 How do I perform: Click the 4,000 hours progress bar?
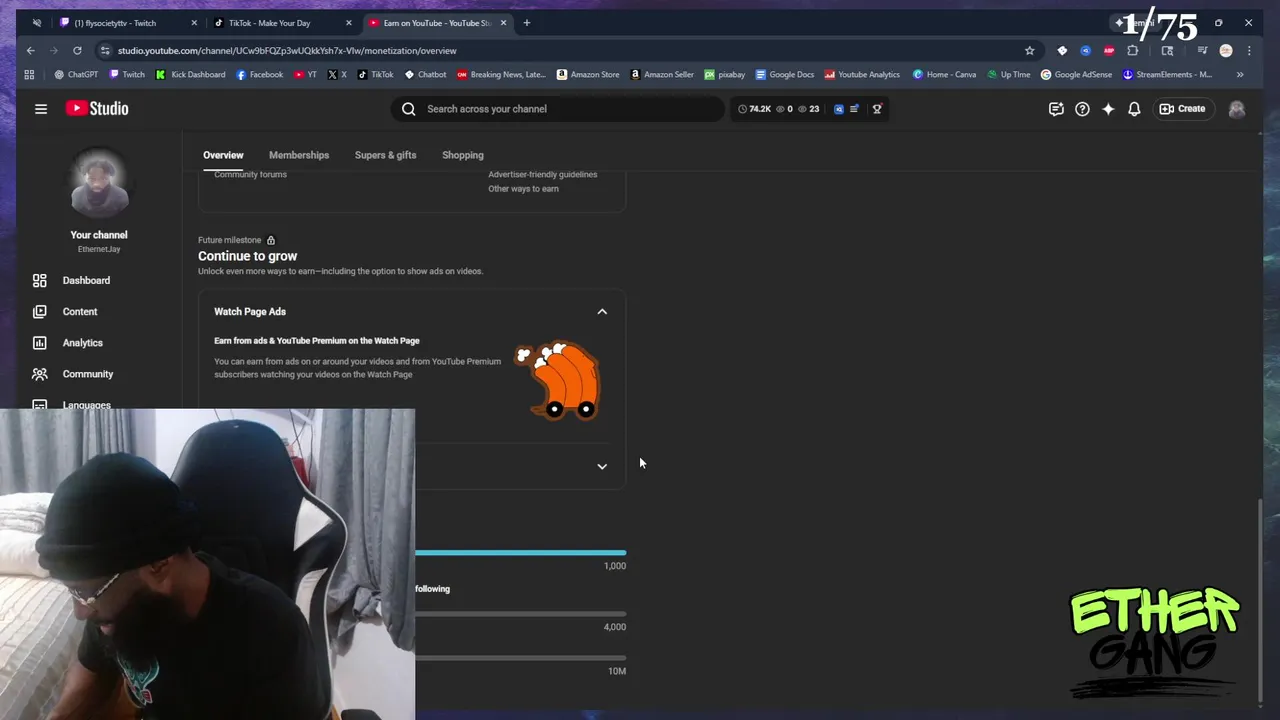tap(521, 614)
